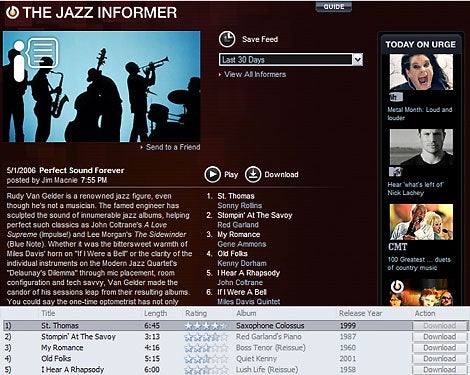The image size is (470, 375).
Task: Click the Last 30 Days dropdown arrow
Action: (358, 60)
